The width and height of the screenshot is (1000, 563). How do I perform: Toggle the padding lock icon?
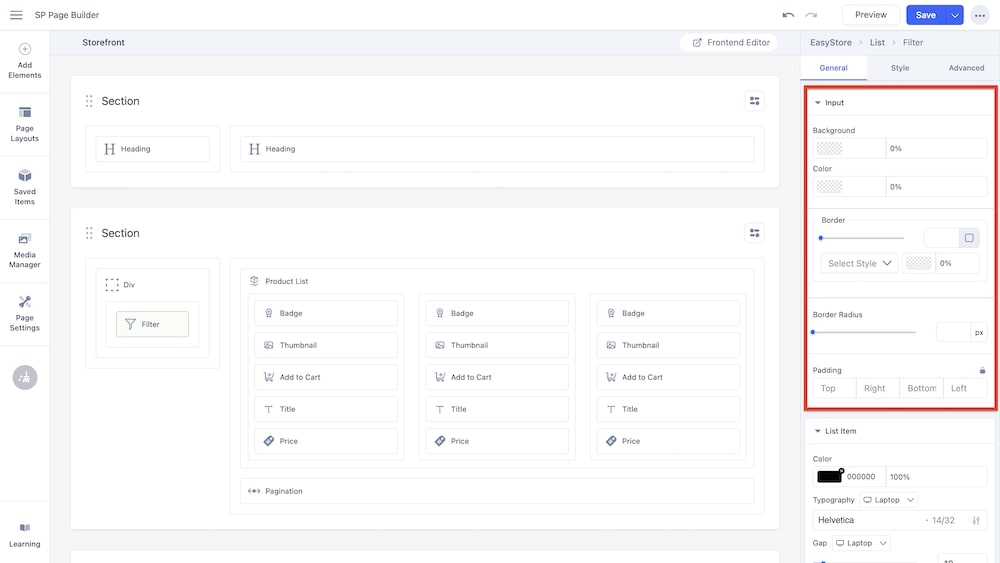(982, 370)
